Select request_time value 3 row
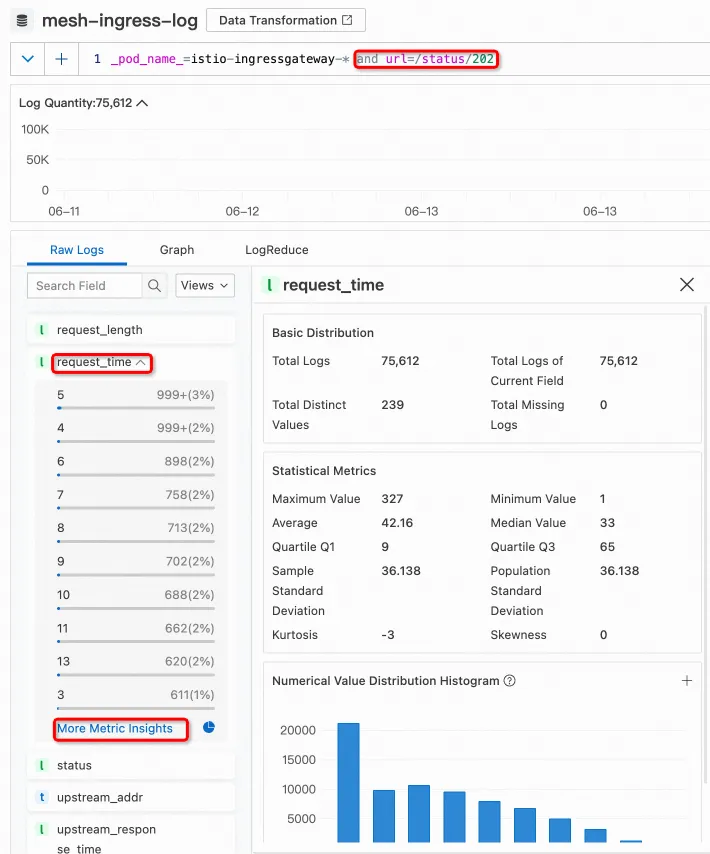This screenshot has width=710, height=854. [x=136, y=698]
